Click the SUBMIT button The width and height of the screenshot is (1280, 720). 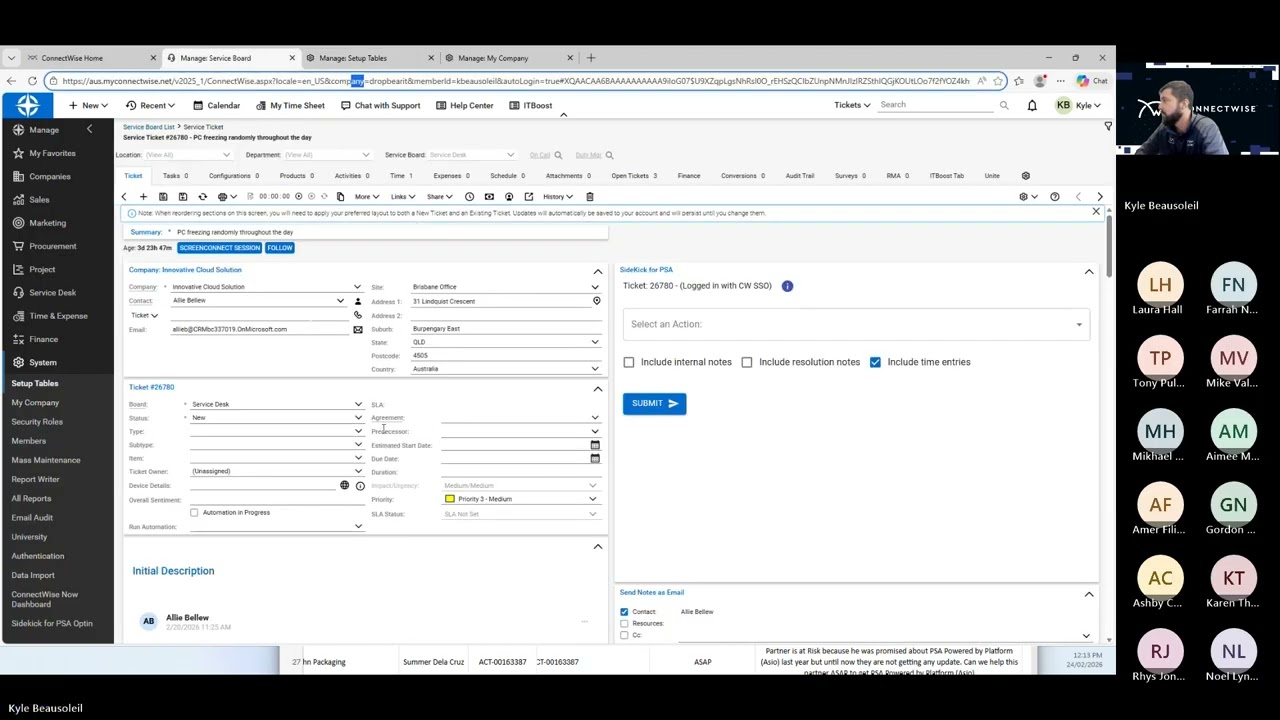click(x=654, y=403)
